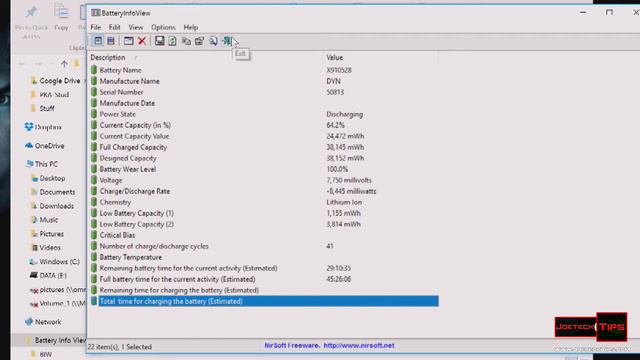Select Current Capacity (in %) row
The image size is (640, 360).
click(x=264, y=125)
